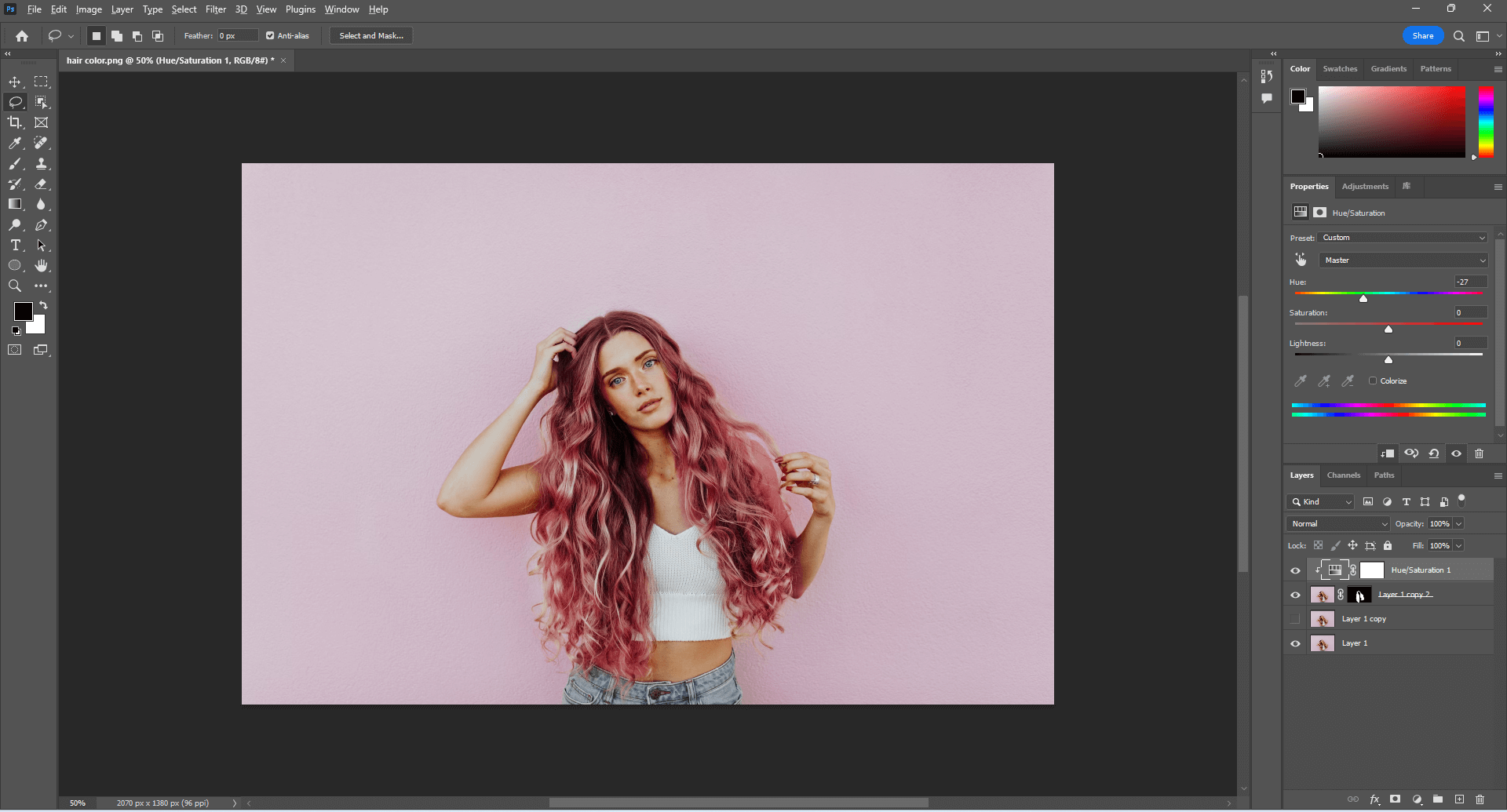Hide the Hue/Saturation 1 layer
Viewport: 1507px width, 812px height.
point(1295,570)
